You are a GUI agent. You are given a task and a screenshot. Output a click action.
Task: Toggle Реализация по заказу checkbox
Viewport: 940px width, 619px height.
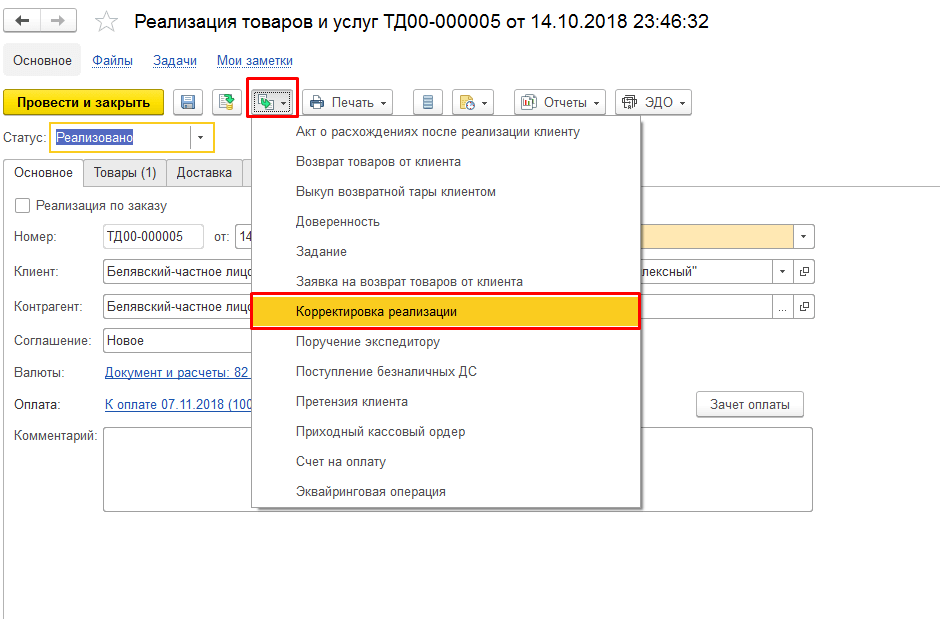click(x=22, y=206)
